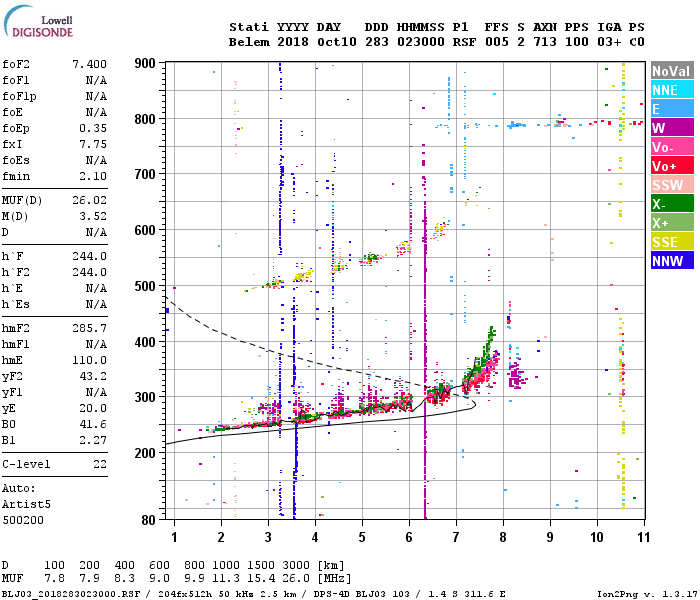Click the yE value 20.0
This screenshot has width=700, height=600.
pyautogui.click(x=93, y=408)
